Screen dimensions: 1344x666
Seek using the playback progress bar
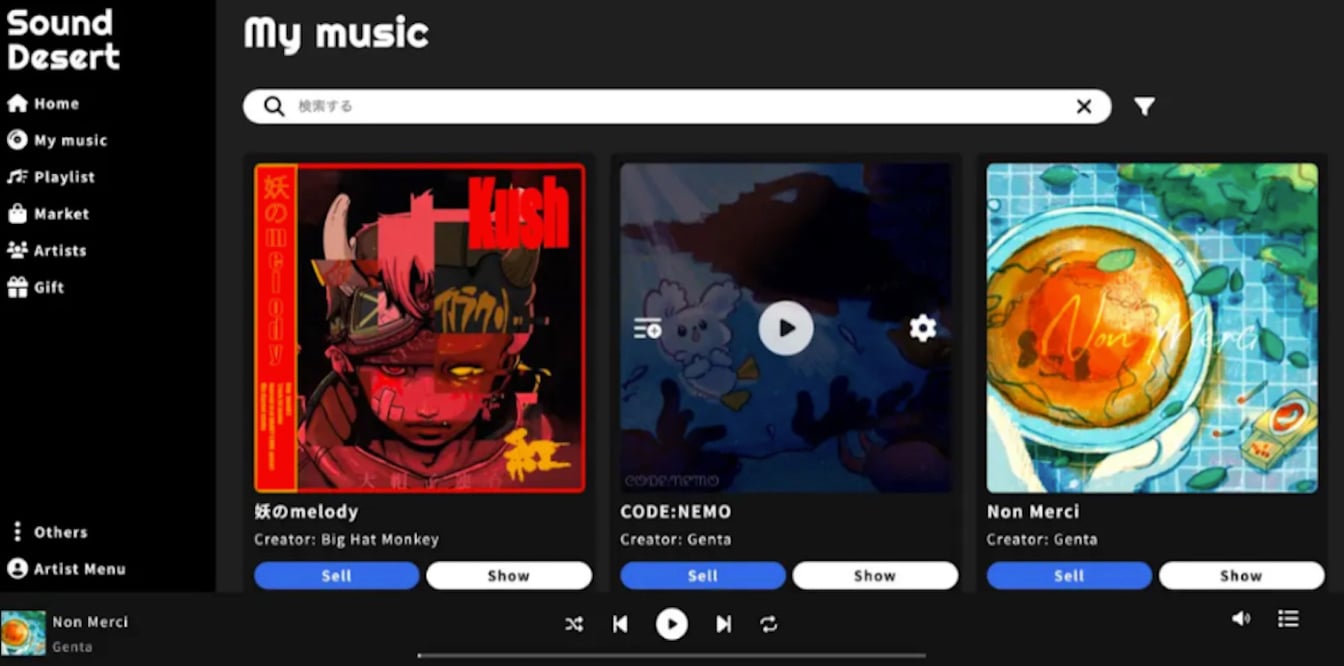671,656
